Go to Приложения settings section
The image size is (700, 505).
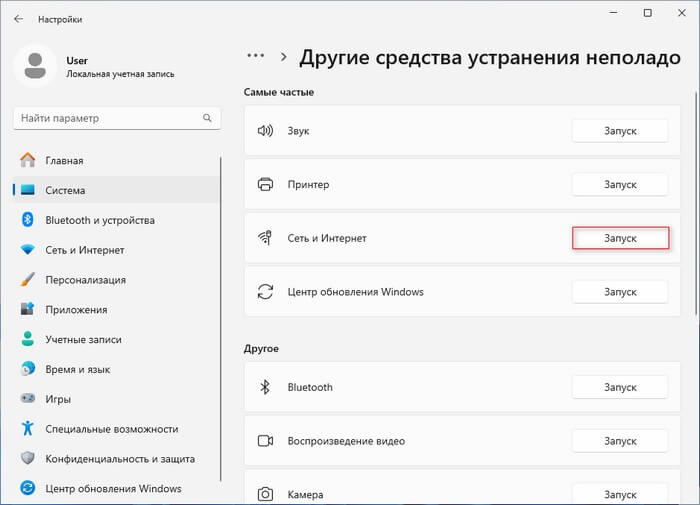click(x=117, y=309)
